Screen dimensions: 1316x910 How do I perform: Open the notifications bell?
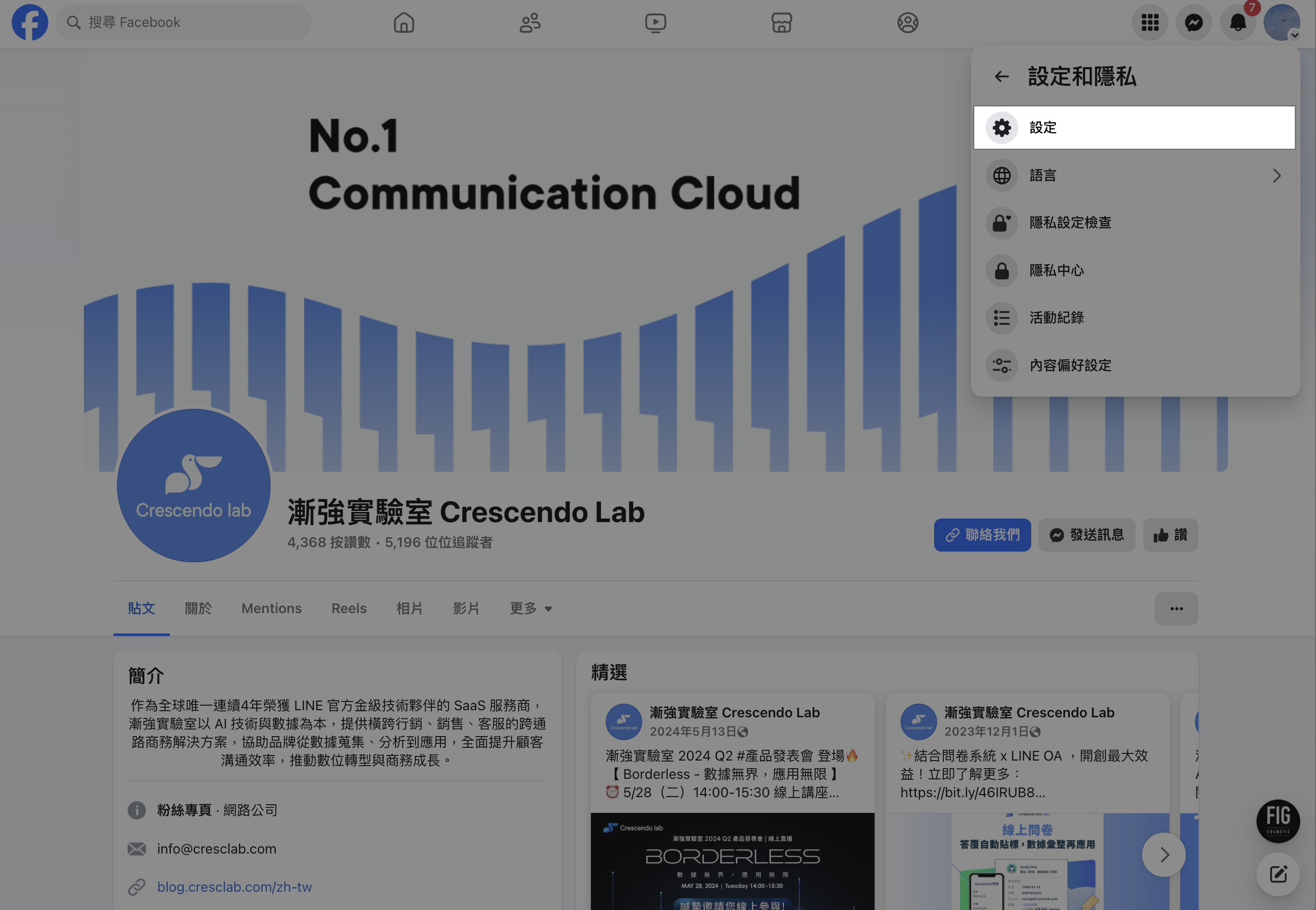1238,23
